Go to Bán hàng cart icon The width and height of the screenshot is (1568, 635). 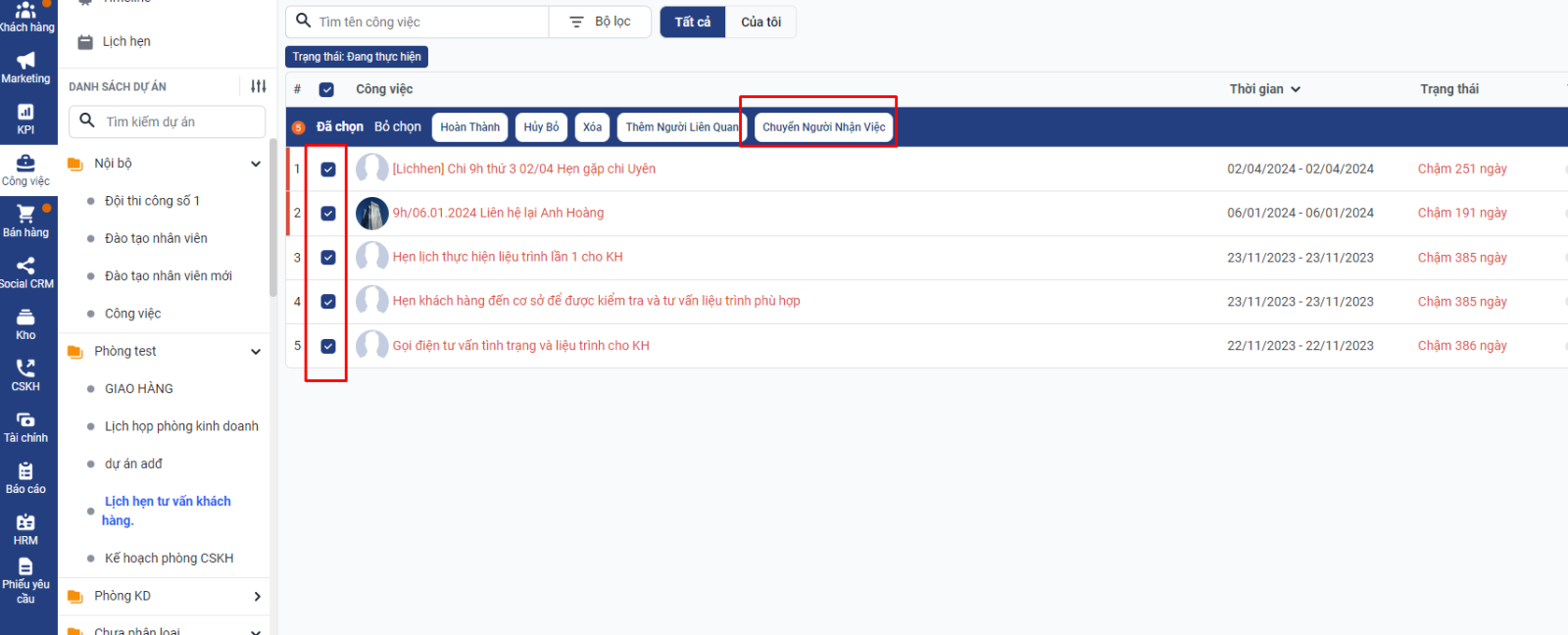(26, 220)
